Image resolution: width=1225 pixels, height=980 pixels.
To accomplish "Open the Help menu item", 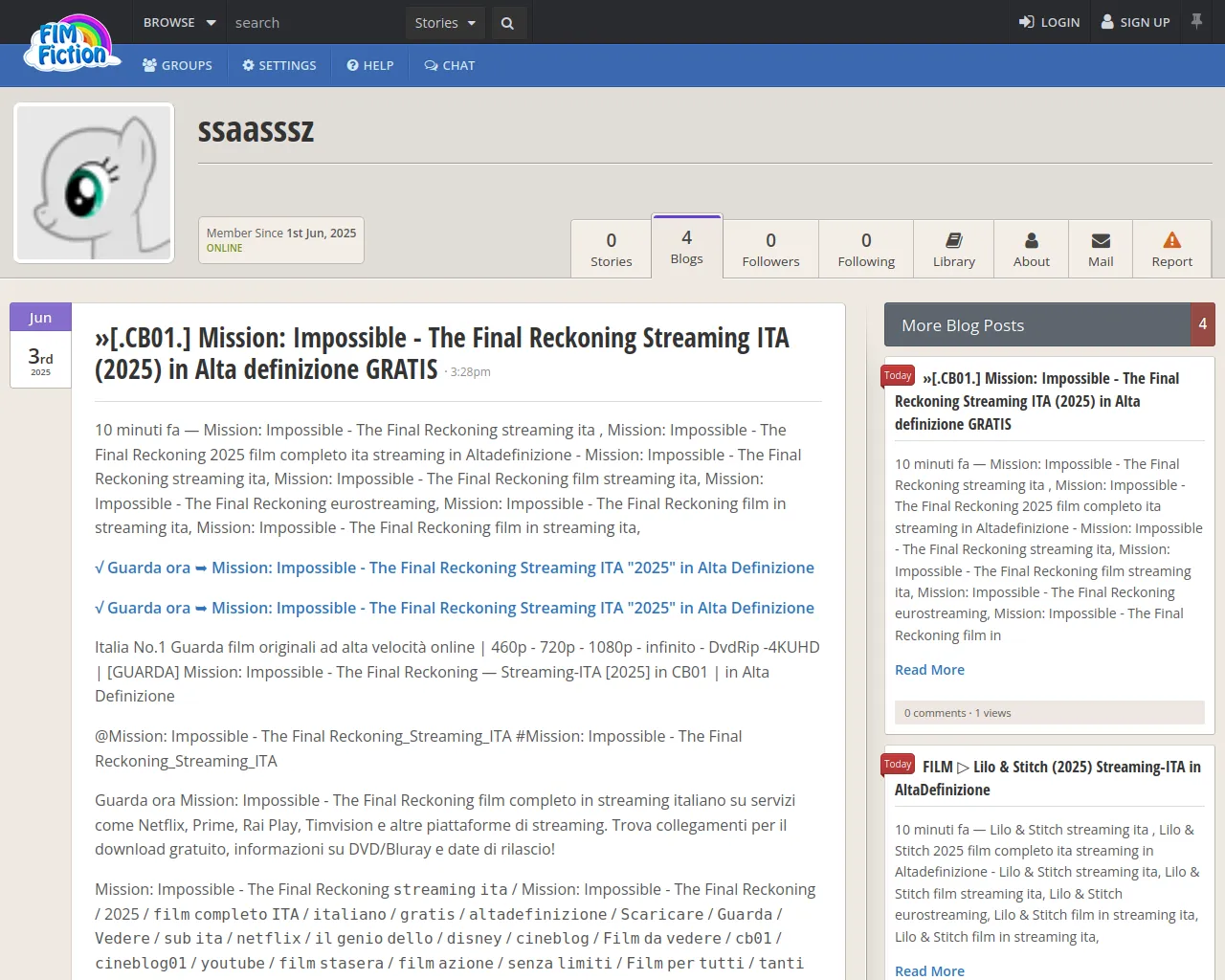I will click(x=370, y=65).
